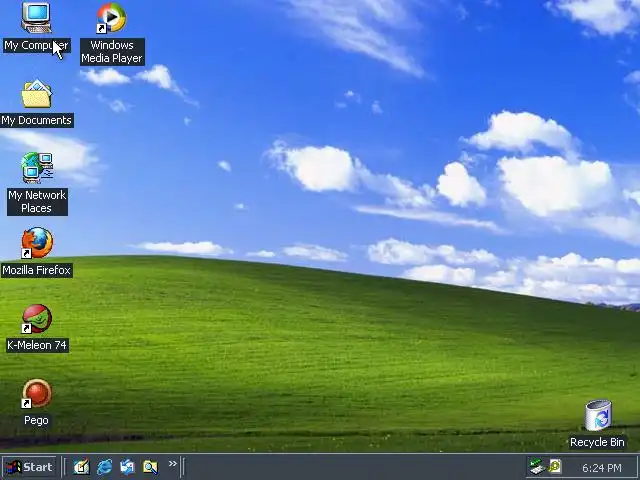Open the Start menu
The width and height of the screenshot is (640, 480).
click(x=29, y=467)
